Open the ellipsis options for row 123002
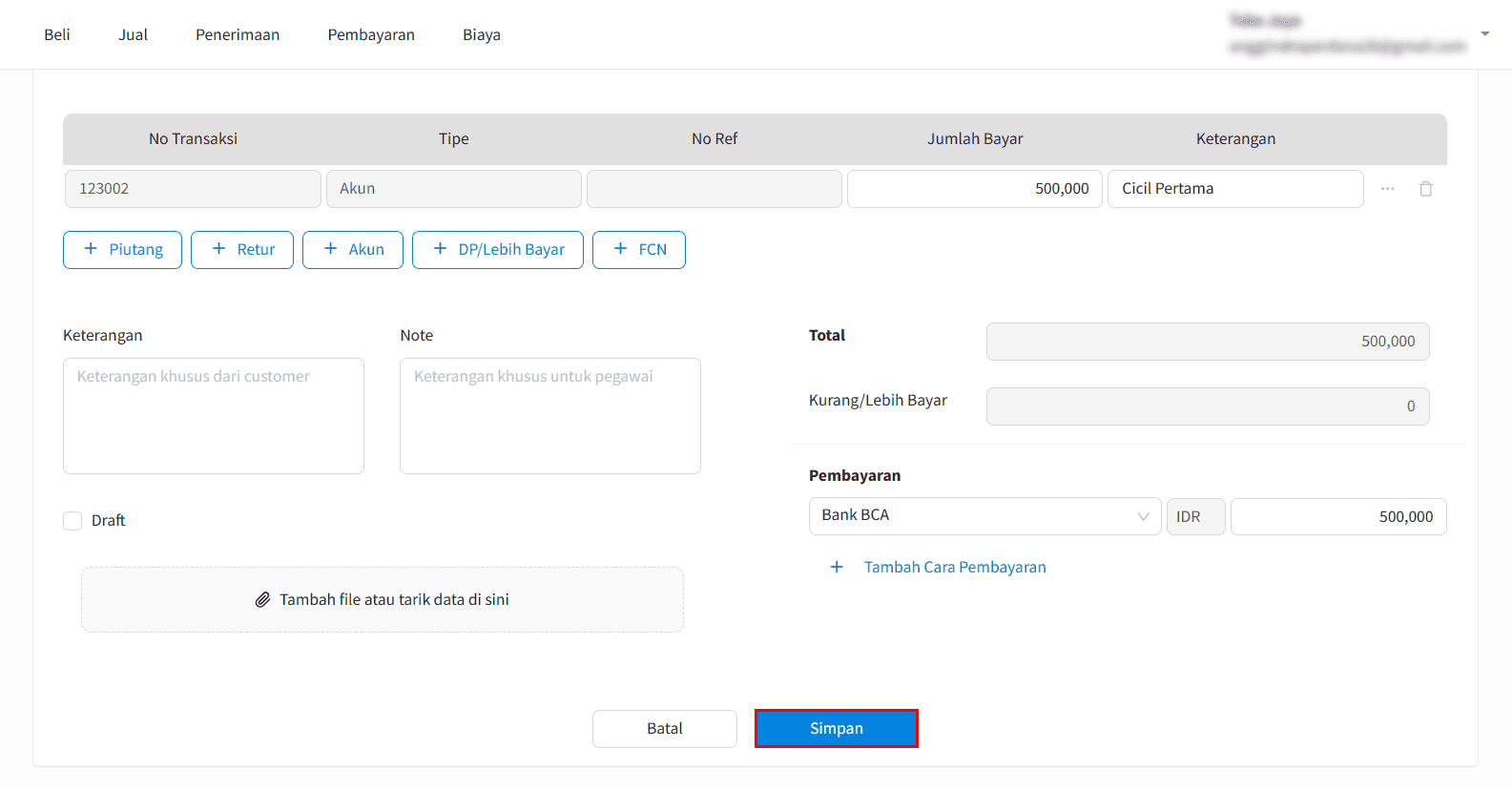The height and width of the screenshot is (790, 1512). [x=1387, y=189]
